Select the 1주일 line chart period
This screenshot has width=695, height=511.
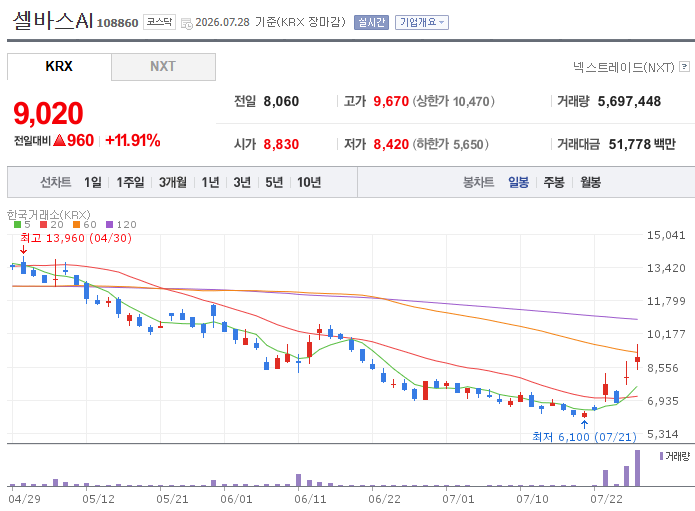click(x=130, y=182)
